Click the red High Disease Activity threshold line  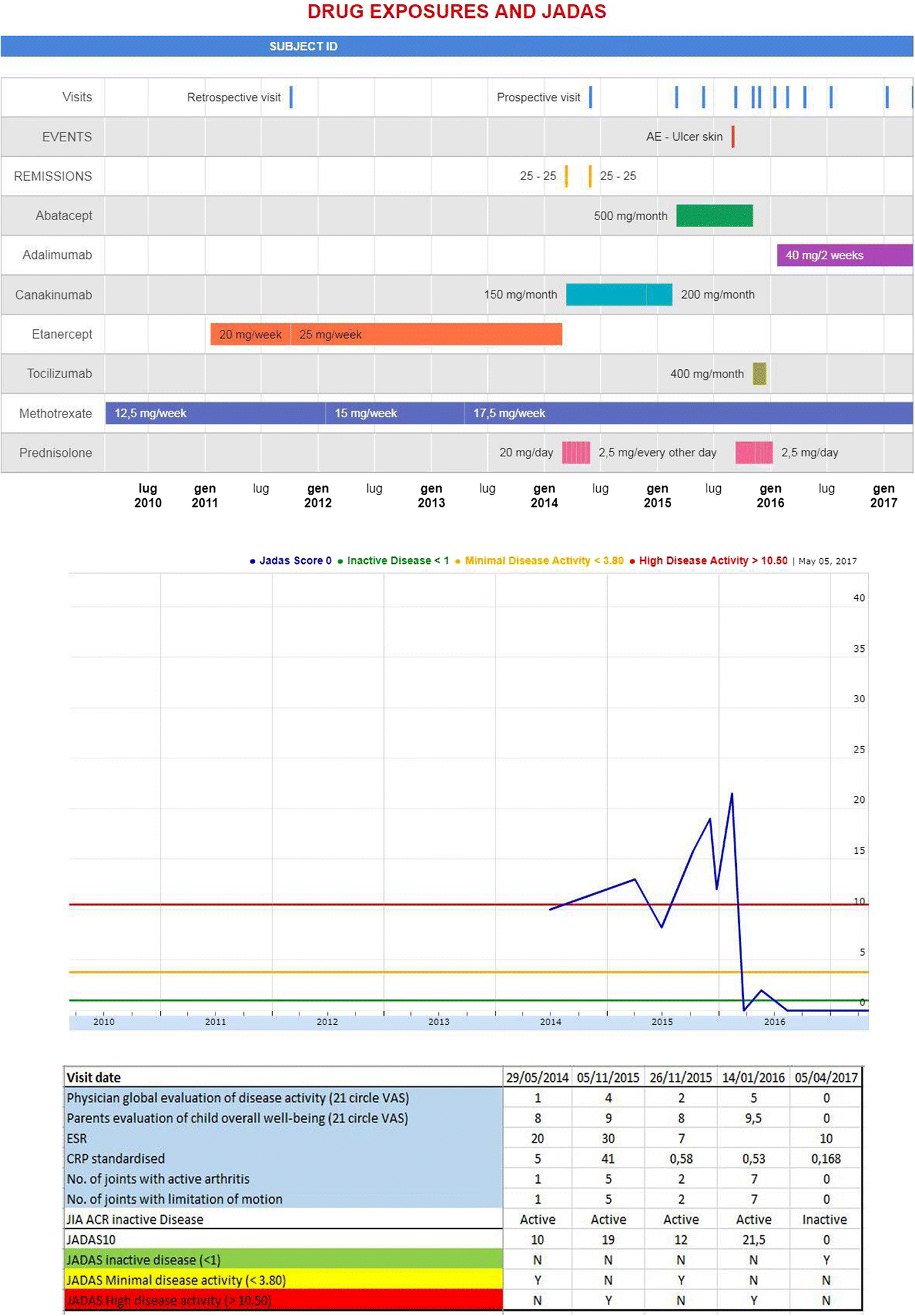[468, 905]
